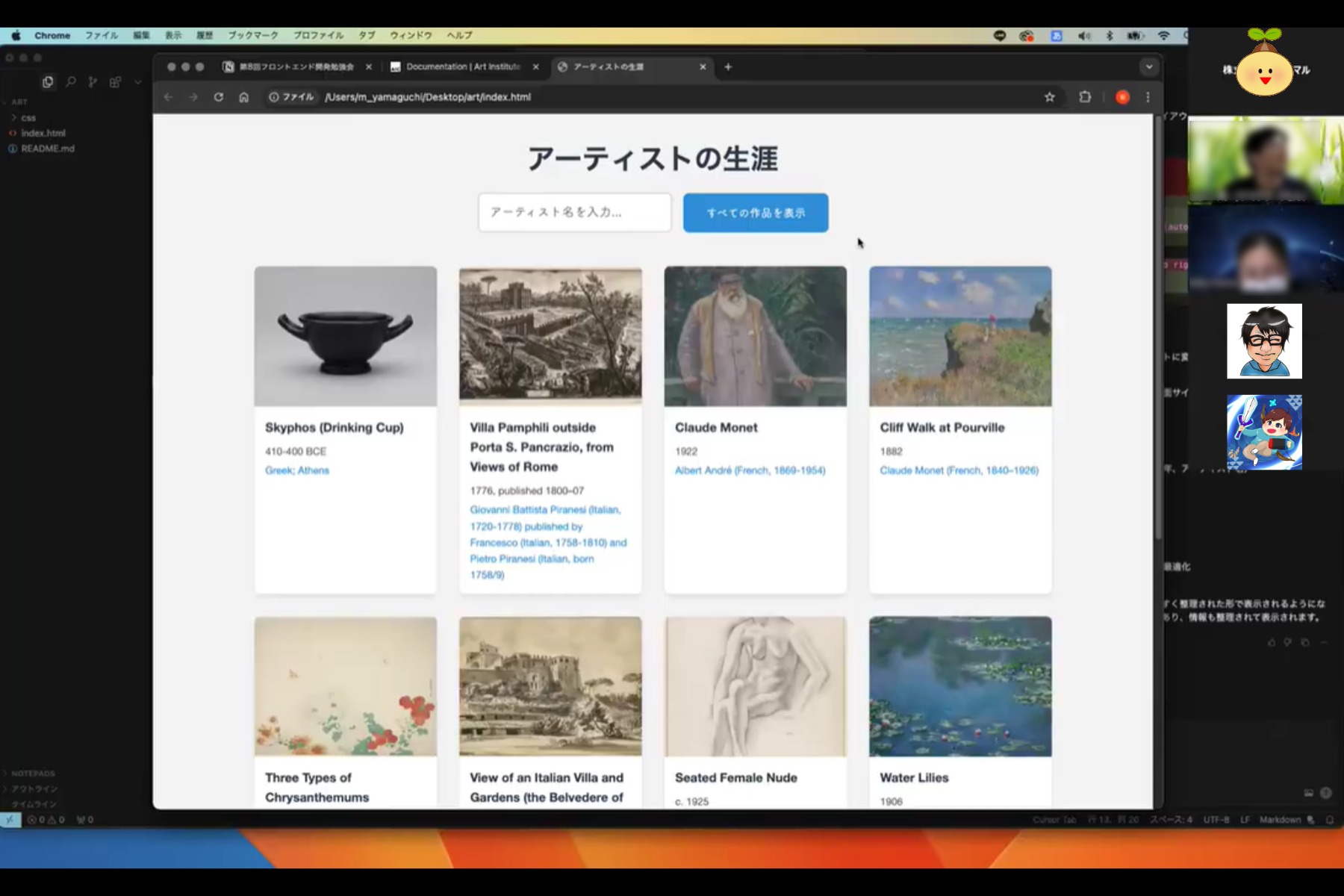Click the すべての作品を表示 button
The width and height of the screenshot is (1344, 896).
coord(755,213)
